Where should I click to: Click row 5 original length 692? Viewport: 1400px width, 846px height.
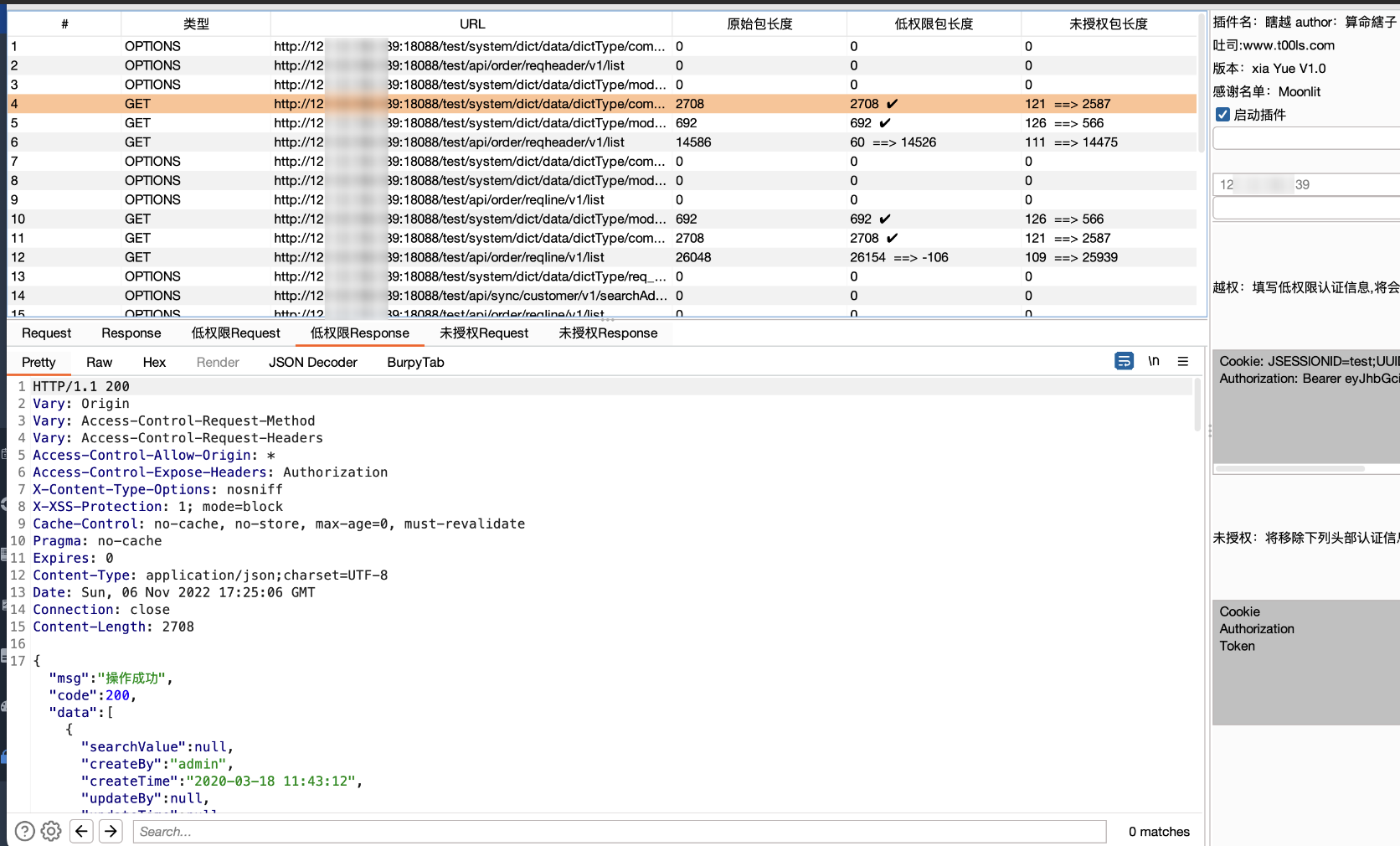687,123
